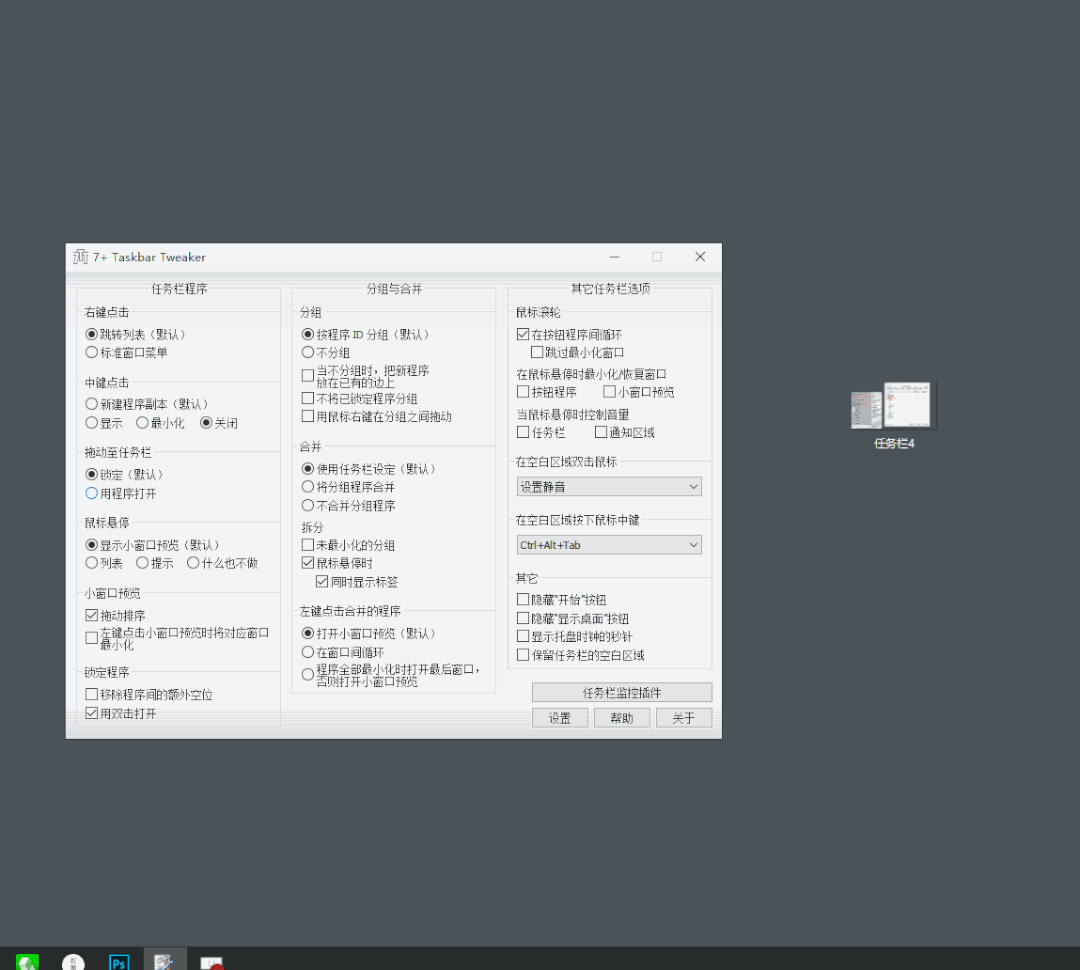
Task: Click the 7+ Taskbar Tweaker title bar icon
Action: [81, 257]
